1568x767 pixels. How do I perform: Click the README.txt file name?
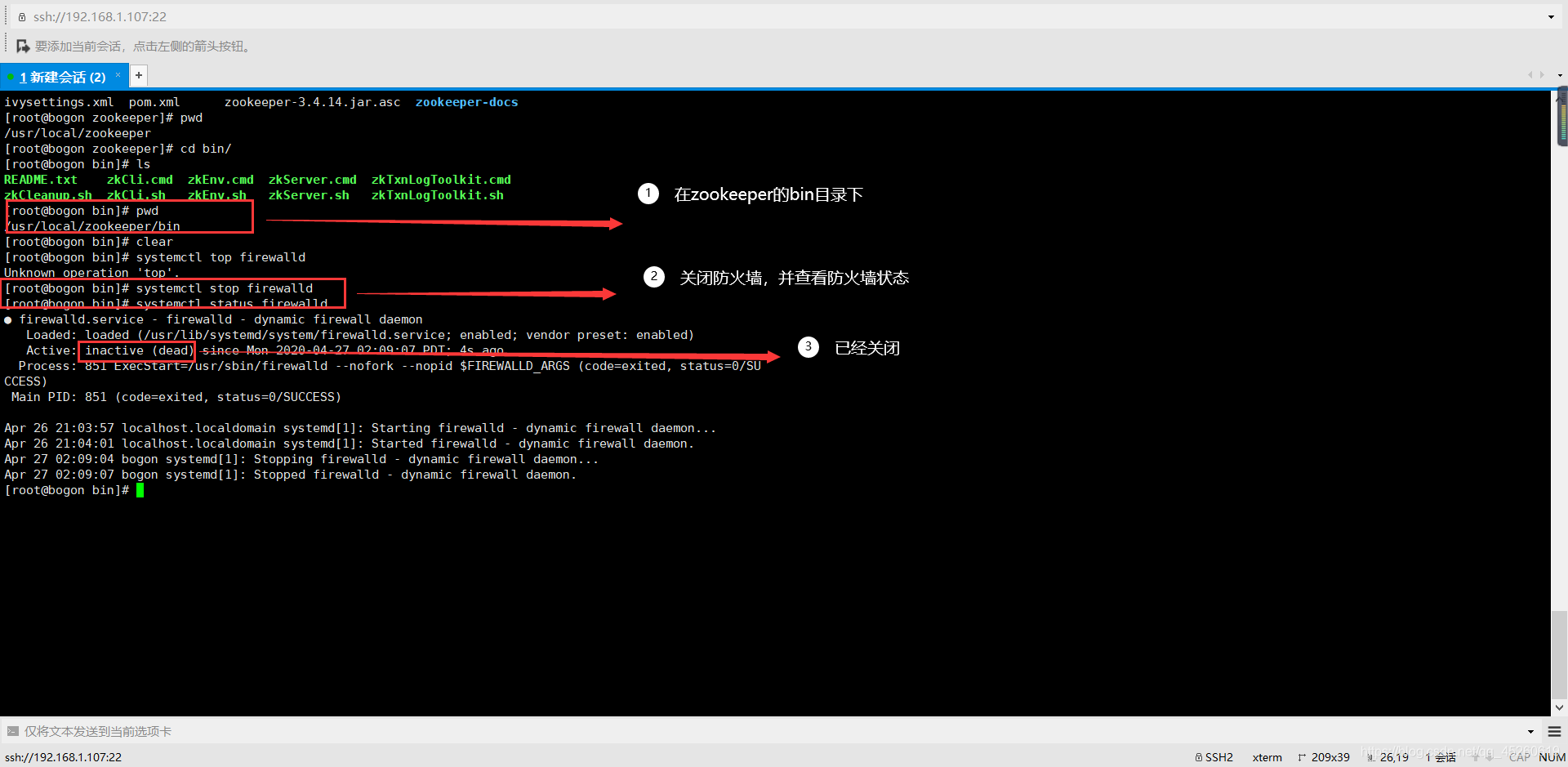(x=41, y=180)
